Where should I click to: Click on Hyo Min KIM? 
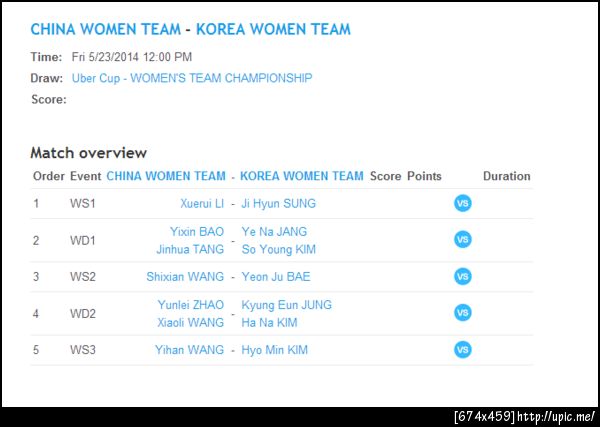tap(275, 350)
